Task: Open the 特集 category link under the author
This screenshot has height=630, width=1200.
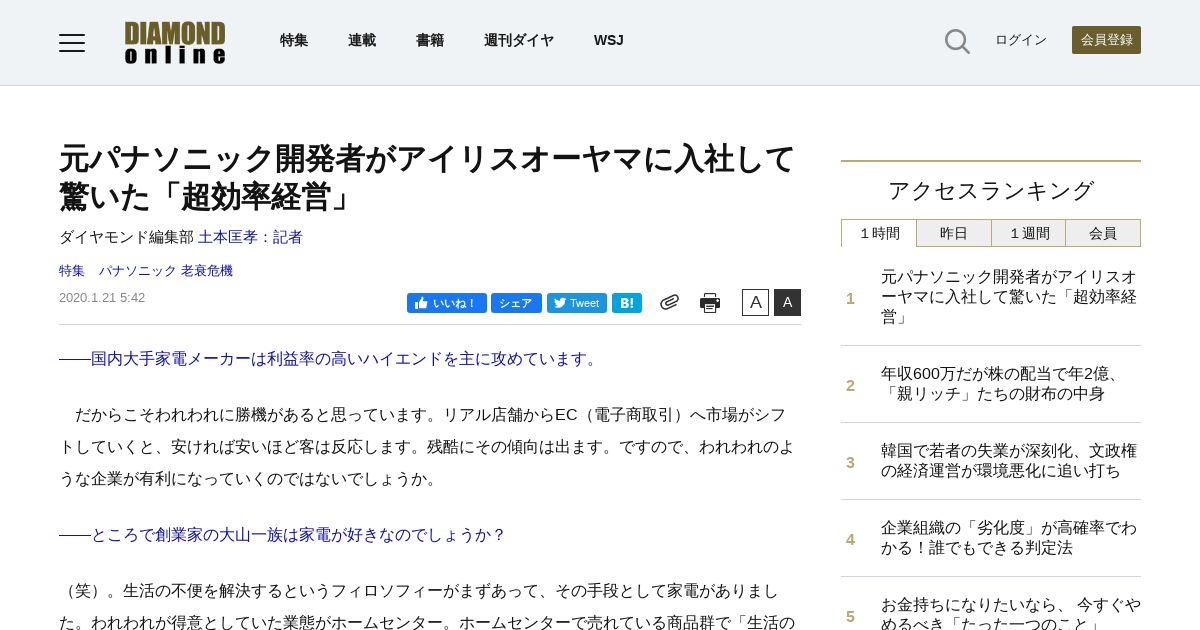Action: pos(72,271)
